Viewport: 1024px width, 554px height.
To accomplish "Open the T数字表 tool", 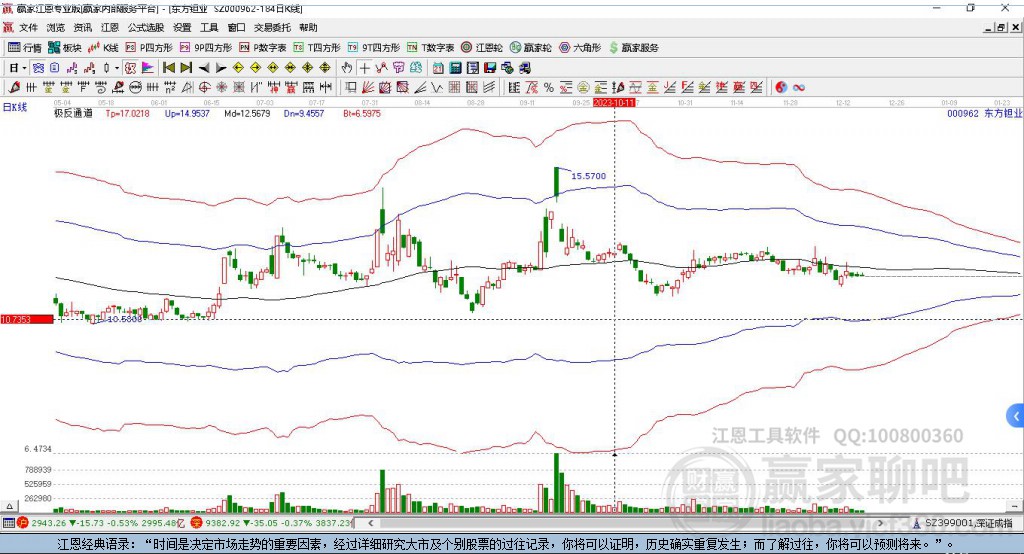I will click(x=430, y=48).
